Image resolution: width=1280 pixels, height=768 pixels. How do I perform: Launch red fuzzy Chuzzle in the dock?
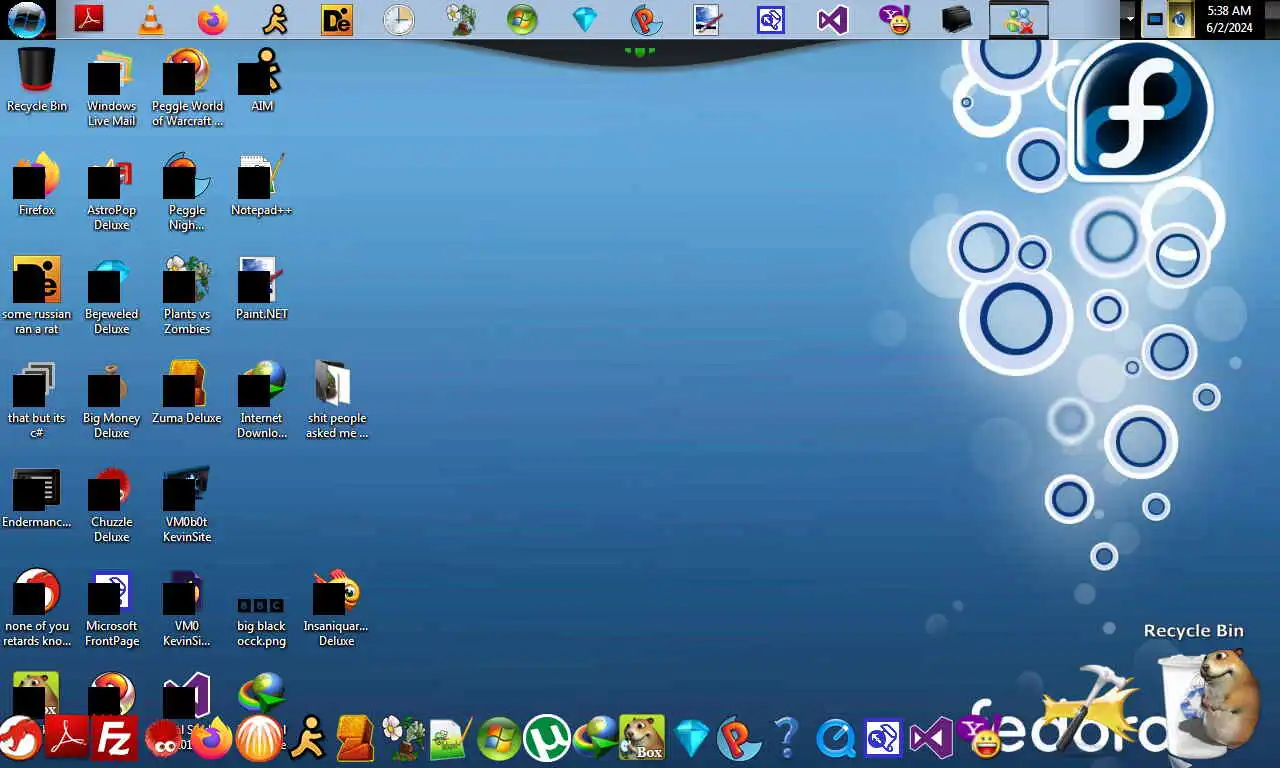(x=163, y=740)
